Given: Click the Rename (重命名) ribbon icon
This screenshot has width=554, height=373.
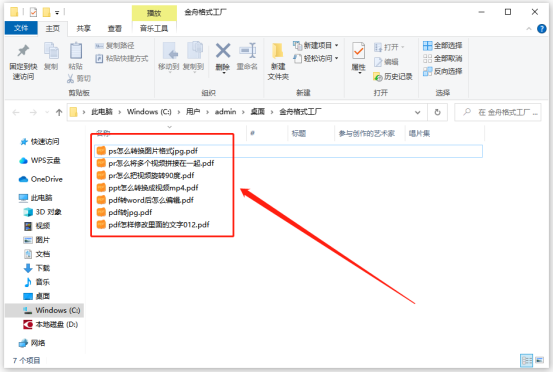Looking at the screenshot, I should click(x=247, y=51).
